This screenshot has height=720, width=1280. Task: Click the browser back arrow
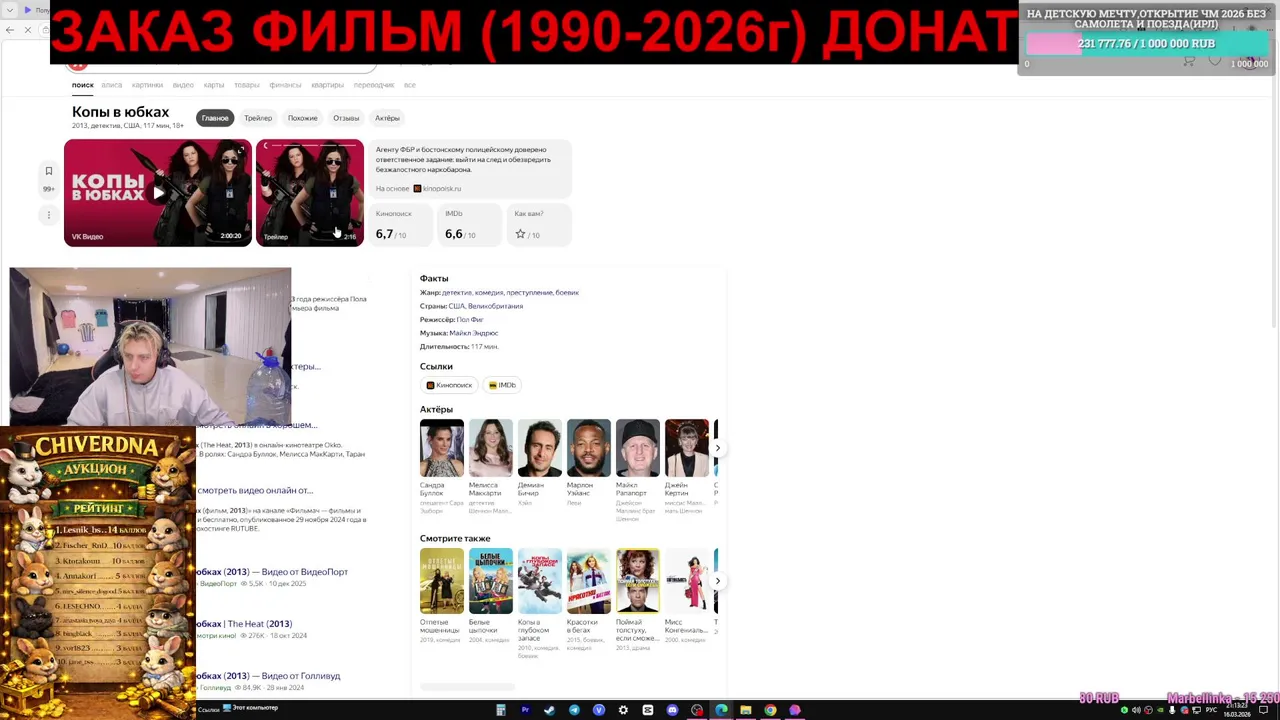(10, 30)
